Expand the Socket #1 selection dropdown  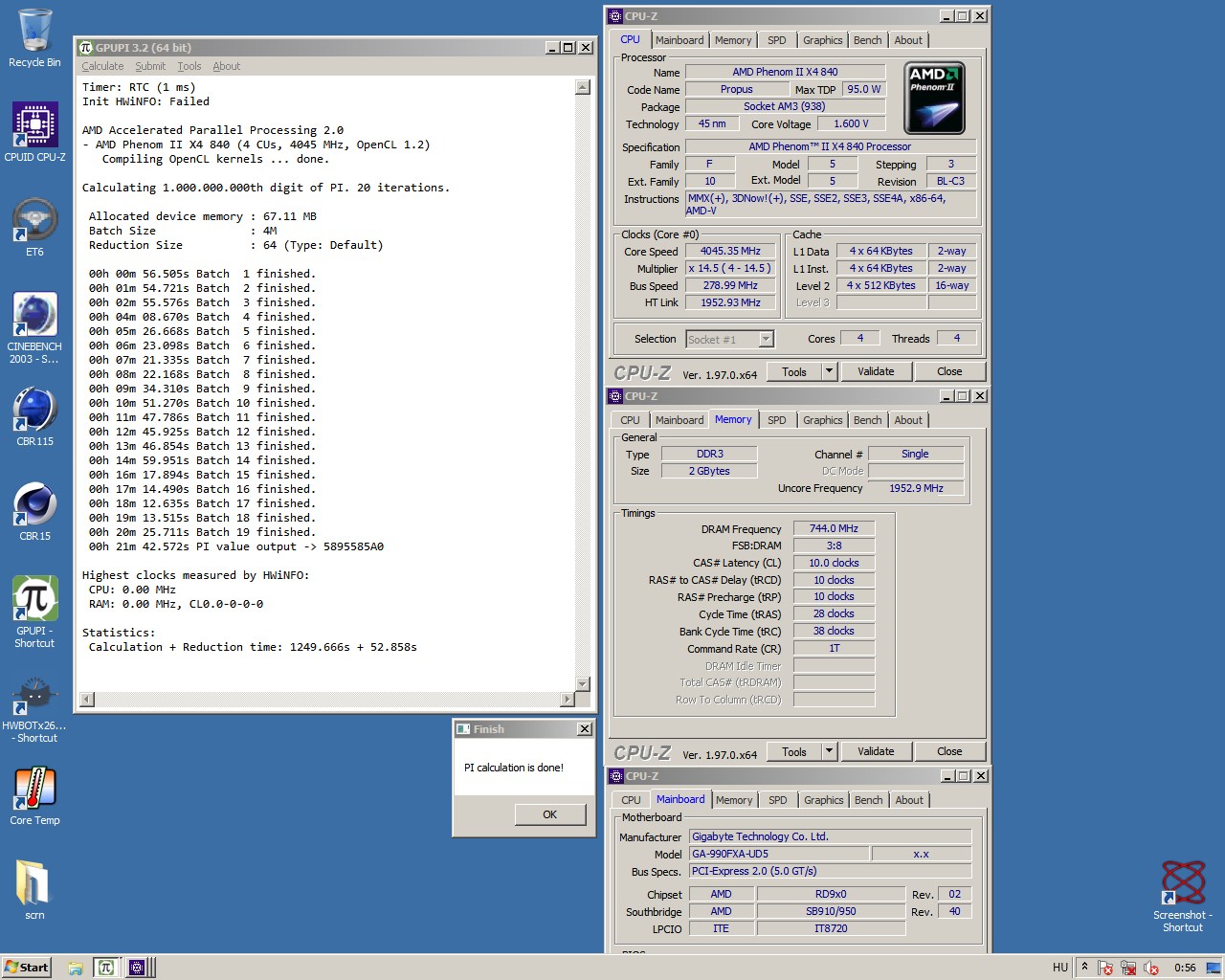(x=766, y=339)
